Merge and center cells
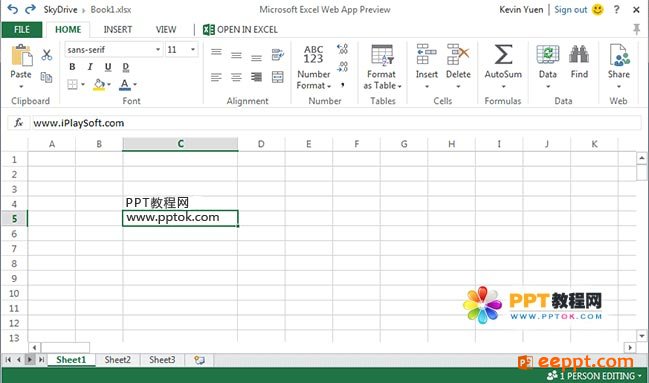The image size is (649, 383). (278, 77)
